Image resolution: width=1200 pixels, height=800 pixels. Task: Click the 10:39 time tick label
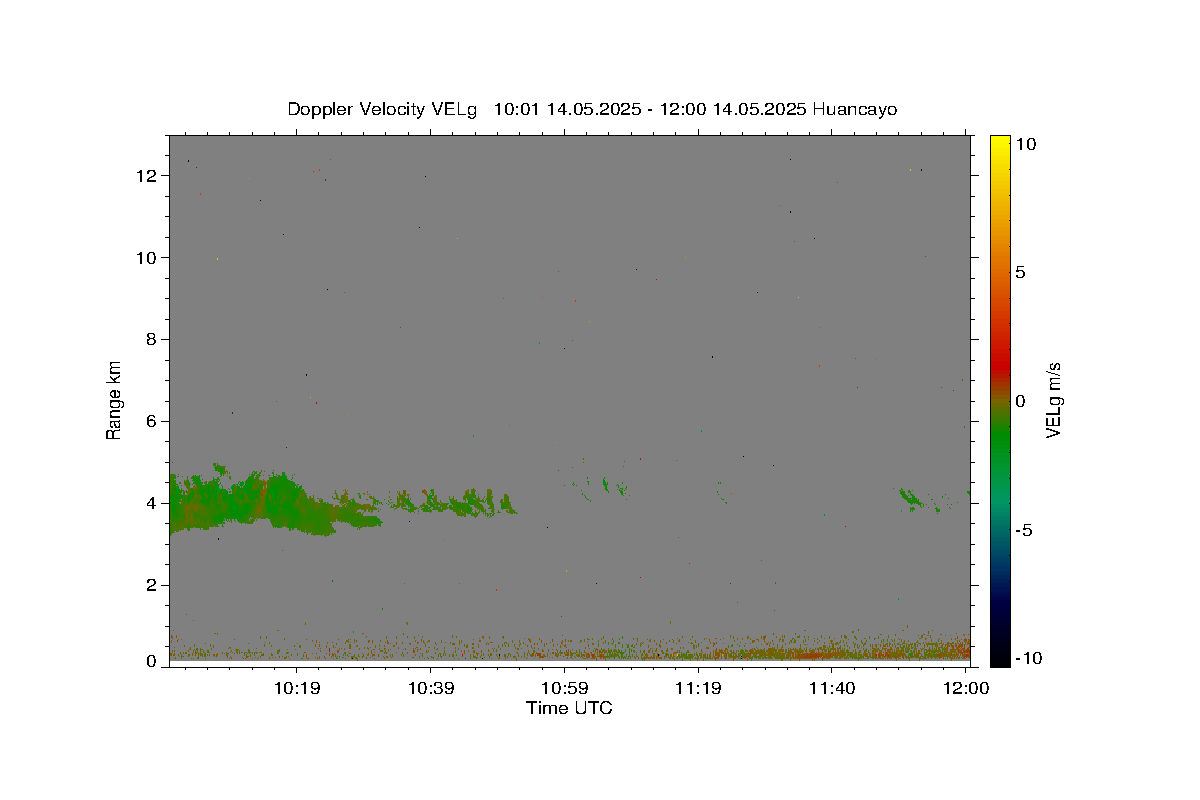pos(431,688)
